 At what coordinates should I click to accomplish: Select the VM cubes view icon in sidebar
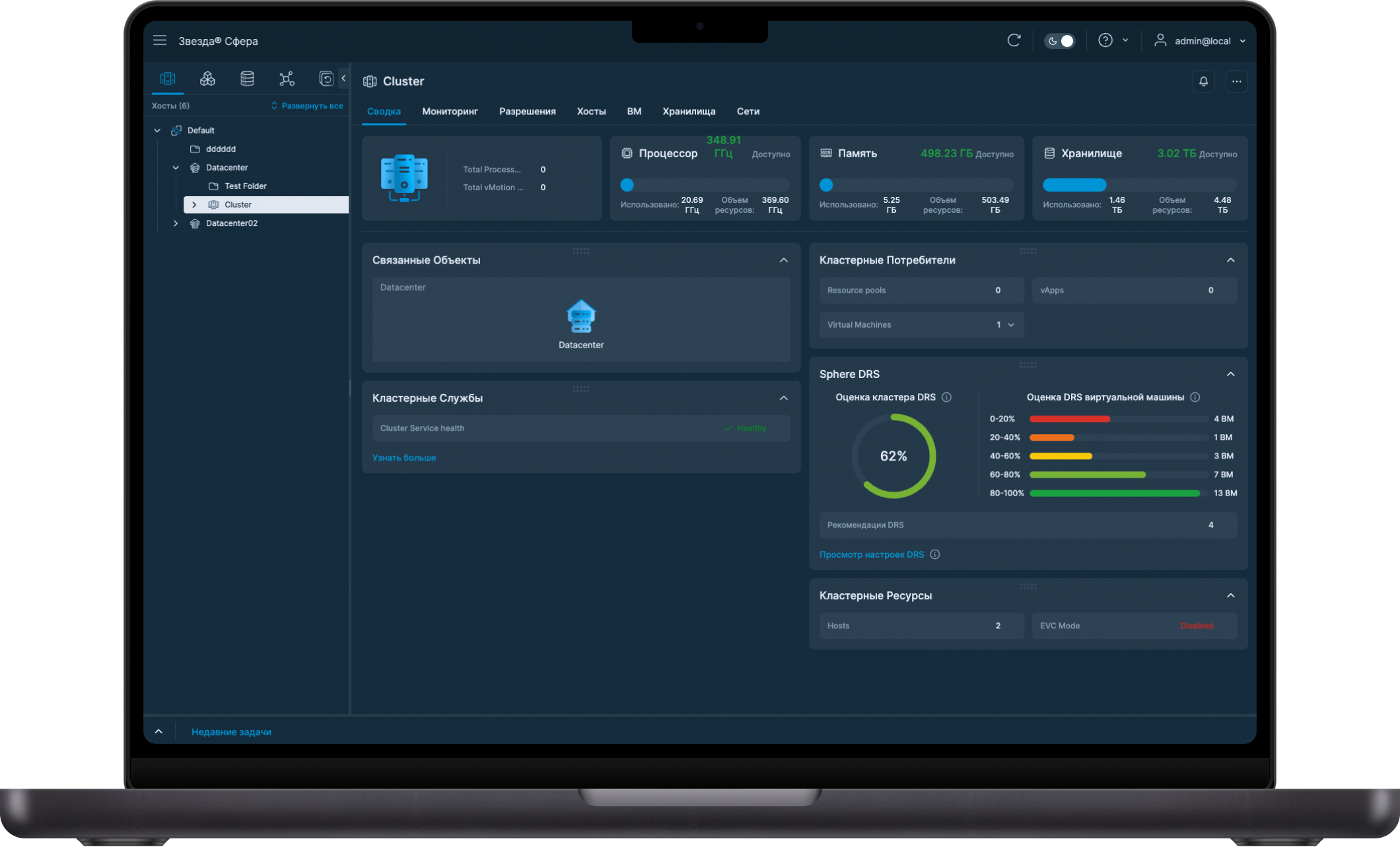click(x=207, y=79)
